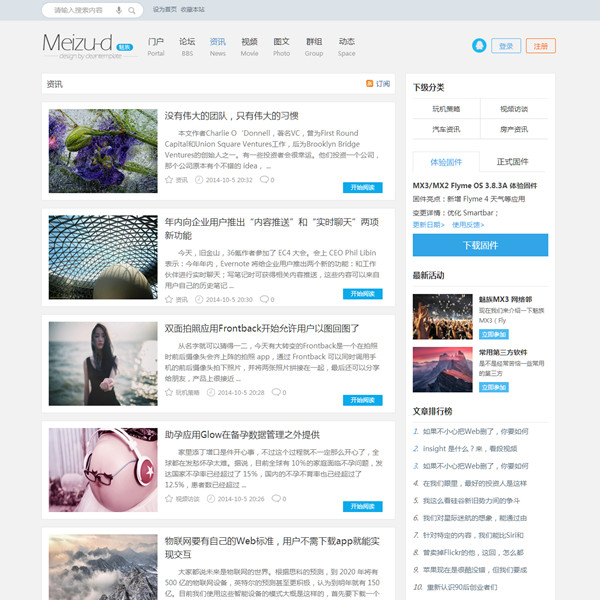Open the 图文 Photo nav item
Image resolution: width=600 pixels, height=600 pixels.
tap(281, 47)
